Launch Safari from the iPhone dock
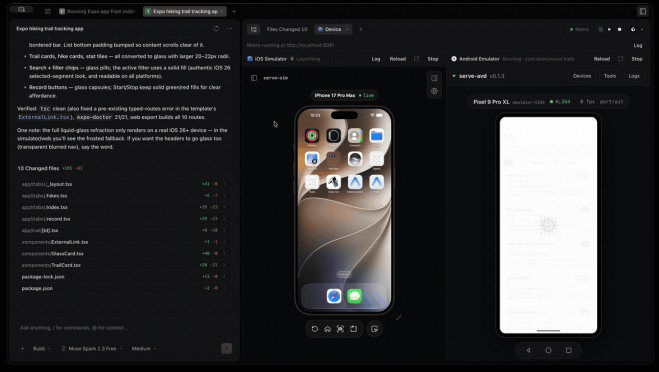 (334, 296)
